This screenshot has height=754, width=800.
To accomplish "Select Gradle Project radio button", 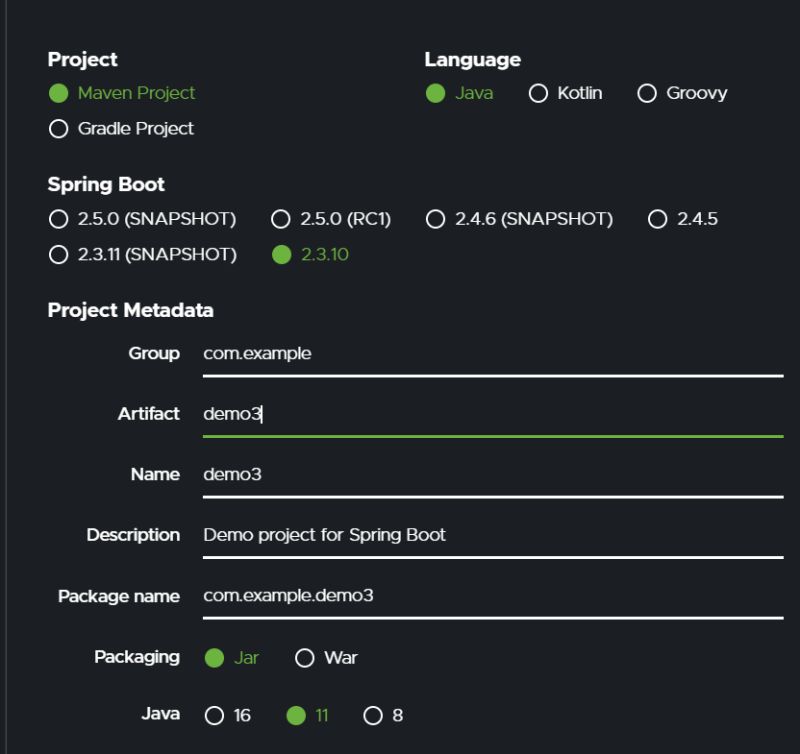I will (x=58, y=129).
